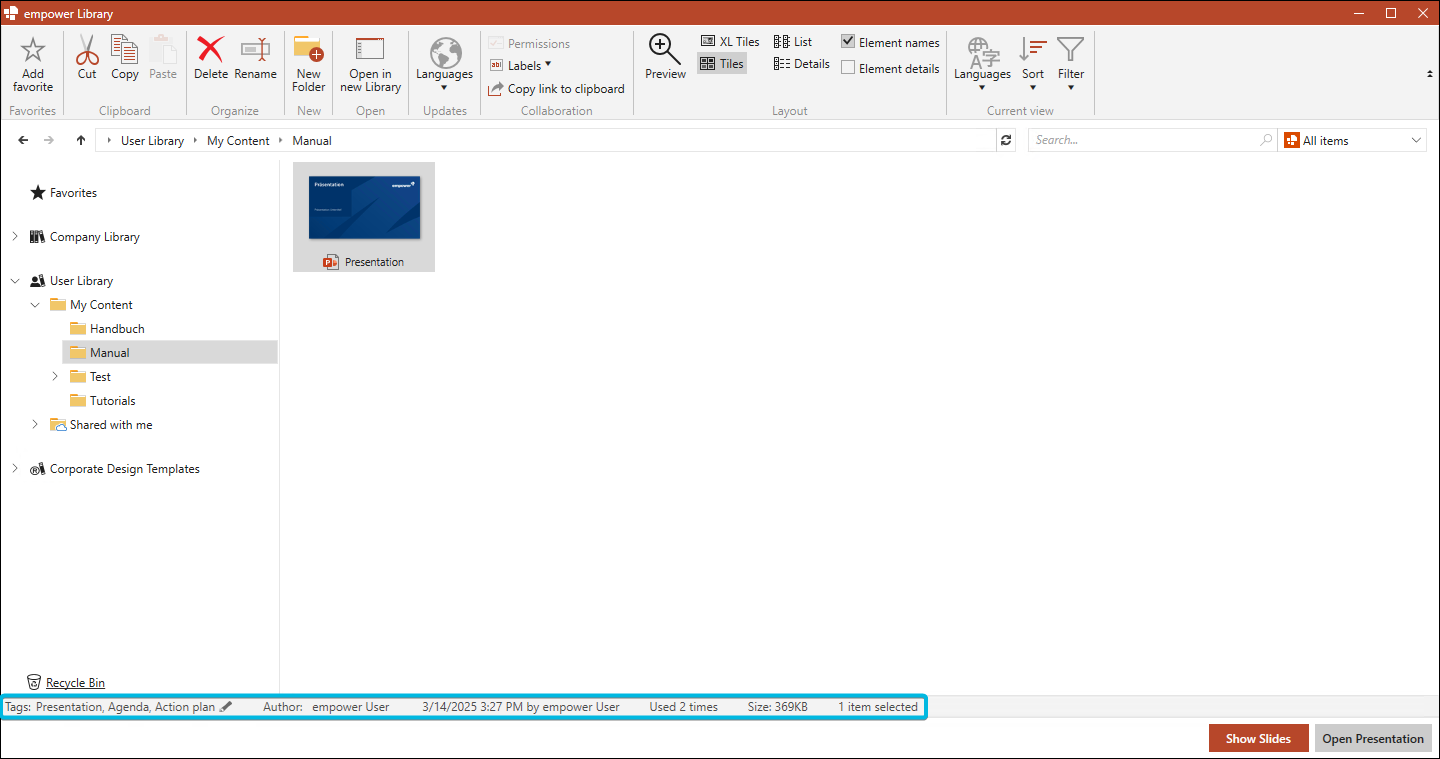Click the "Size: 369KB" status text

(777, 707)
